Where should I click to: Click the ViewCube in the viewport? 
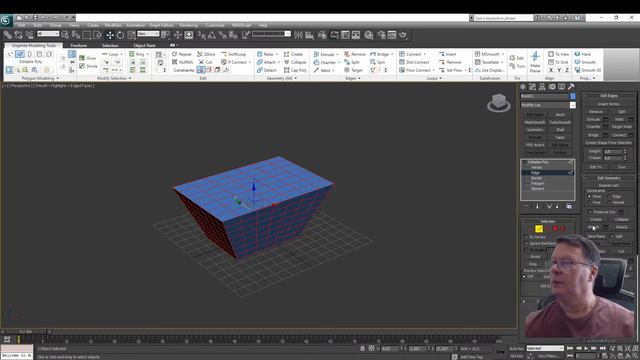click(499, 102)
